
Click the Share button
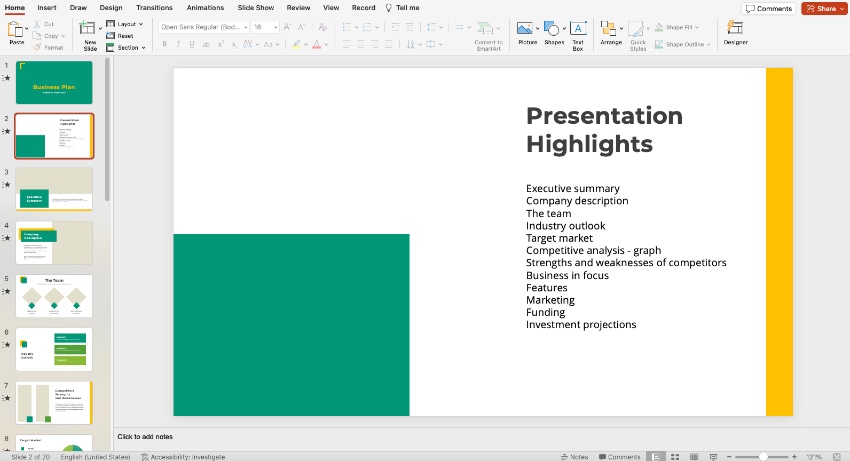point(823,8)
